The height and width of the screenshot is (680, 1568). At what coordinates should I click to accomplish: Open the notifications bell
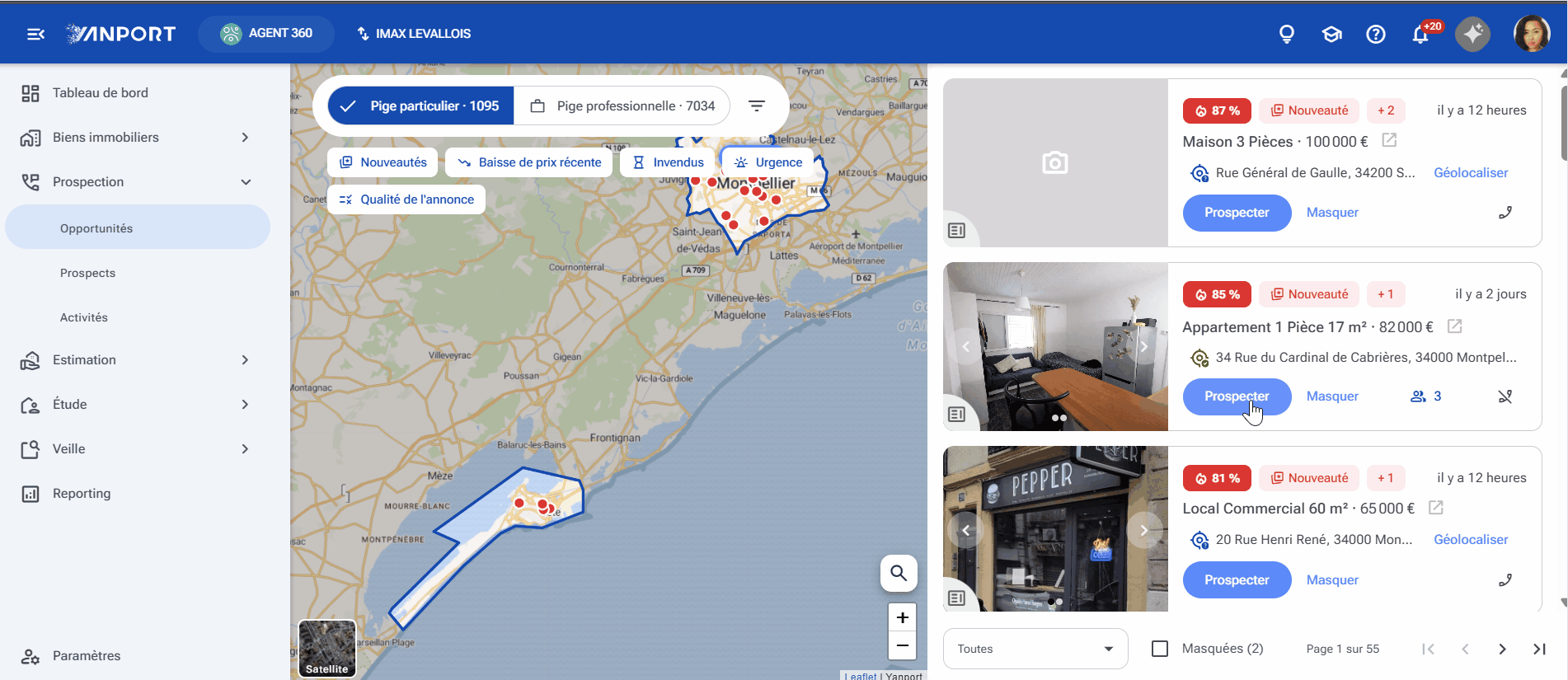point(1420,34)
